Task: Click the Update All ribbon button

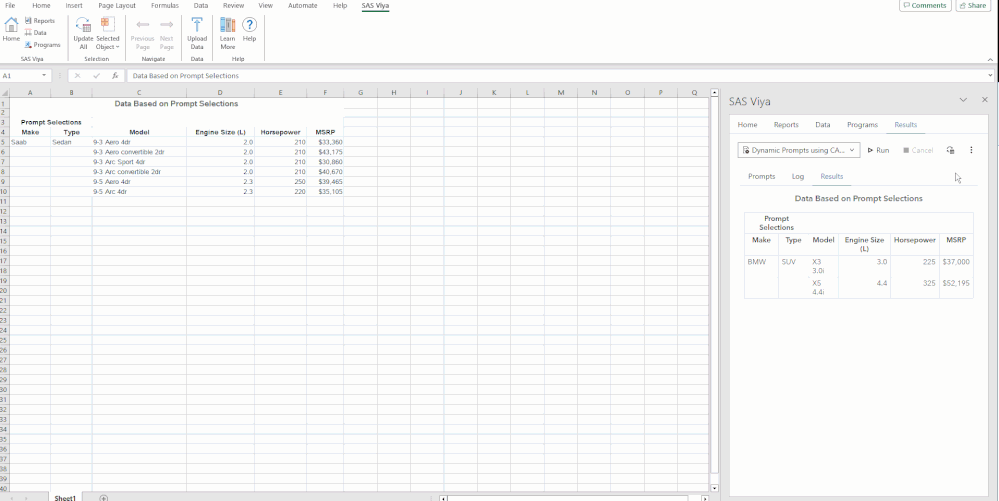Action: click(83, 33)
